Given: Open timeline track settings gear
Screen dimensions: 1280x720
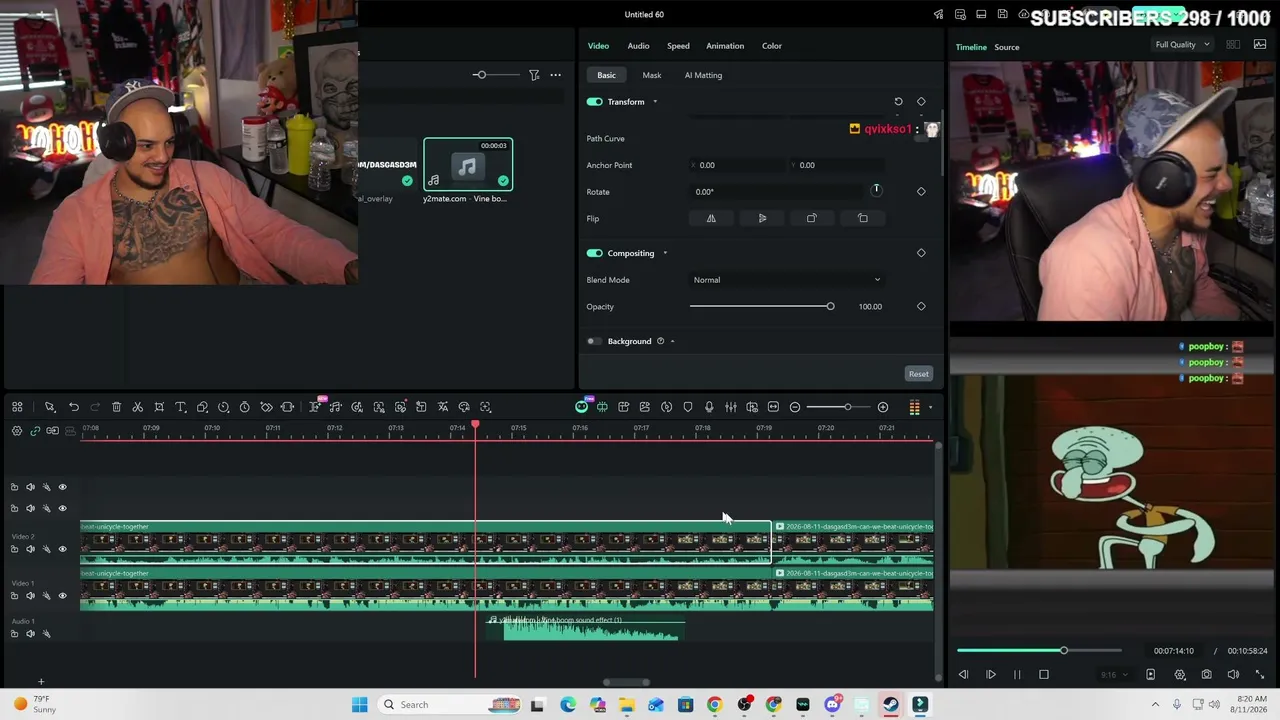Looking at the screenshot, I should click(17, 431).
